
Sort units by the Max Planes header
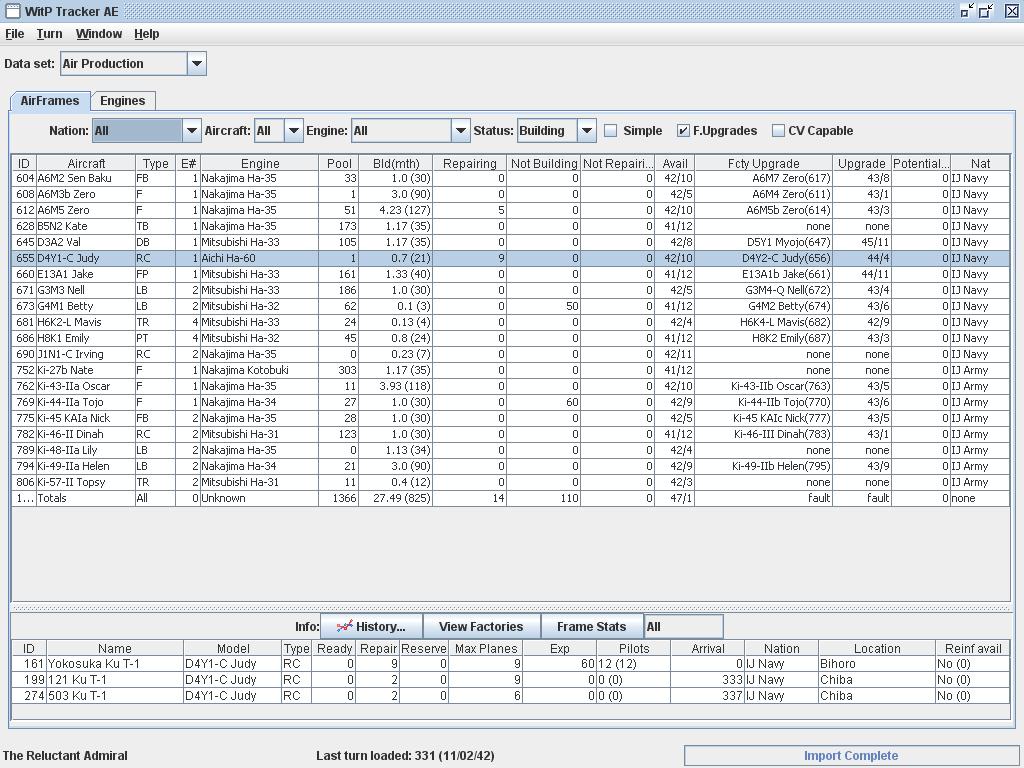[x=486, y=648]
